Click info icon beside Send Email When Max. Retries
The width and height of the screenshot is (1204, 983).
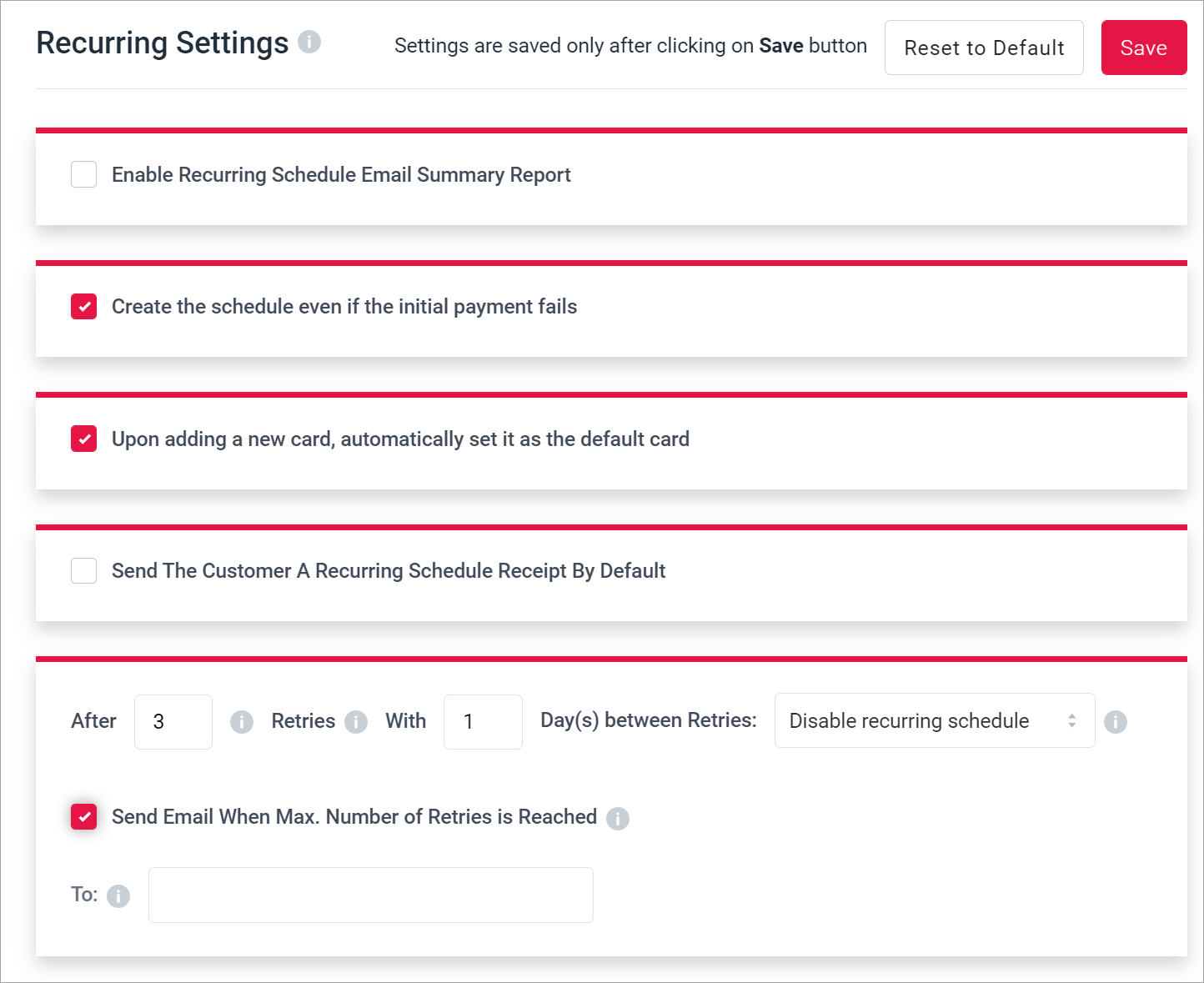click(x=618, y=819)
